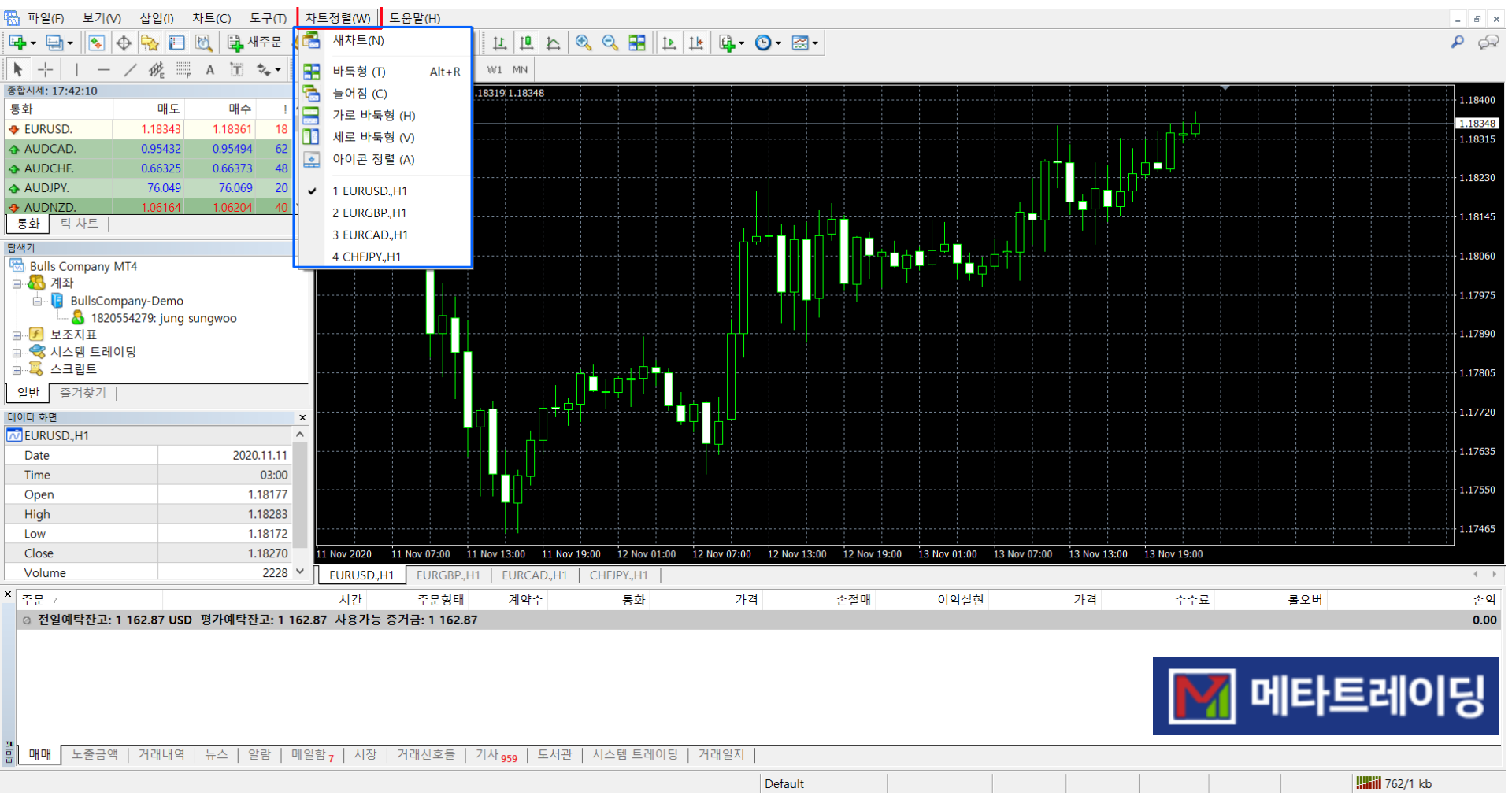This screenshot has width=1512, height=803.
Task: Toggle the chart auto scroll icon
Action: click(669, 43)
